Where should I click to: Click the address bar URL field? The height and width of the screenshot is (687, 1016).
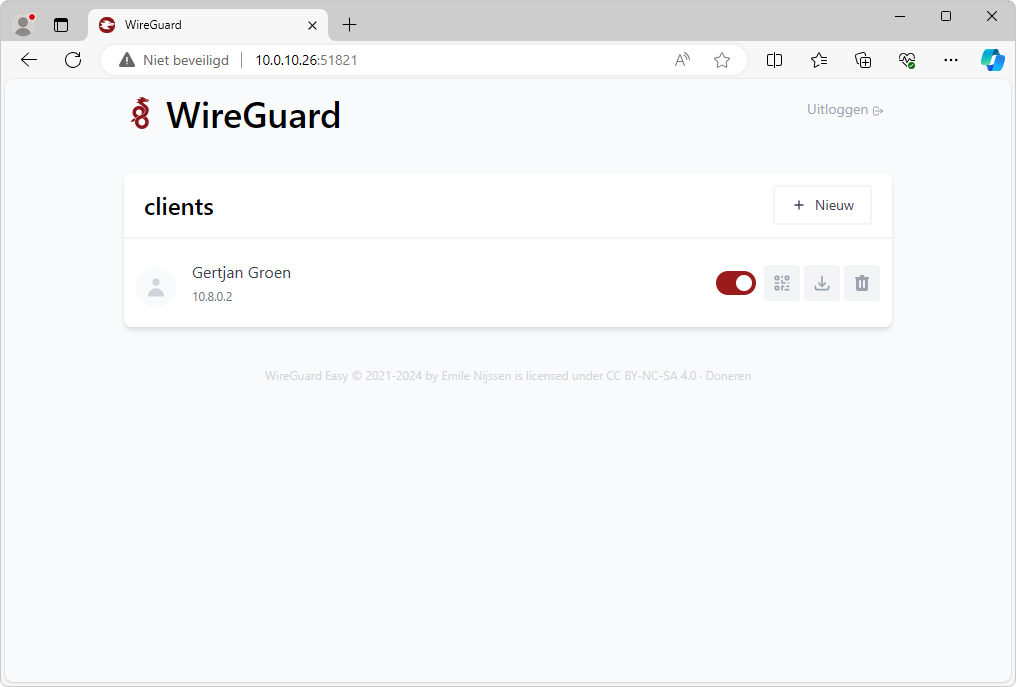pos(450,60)
